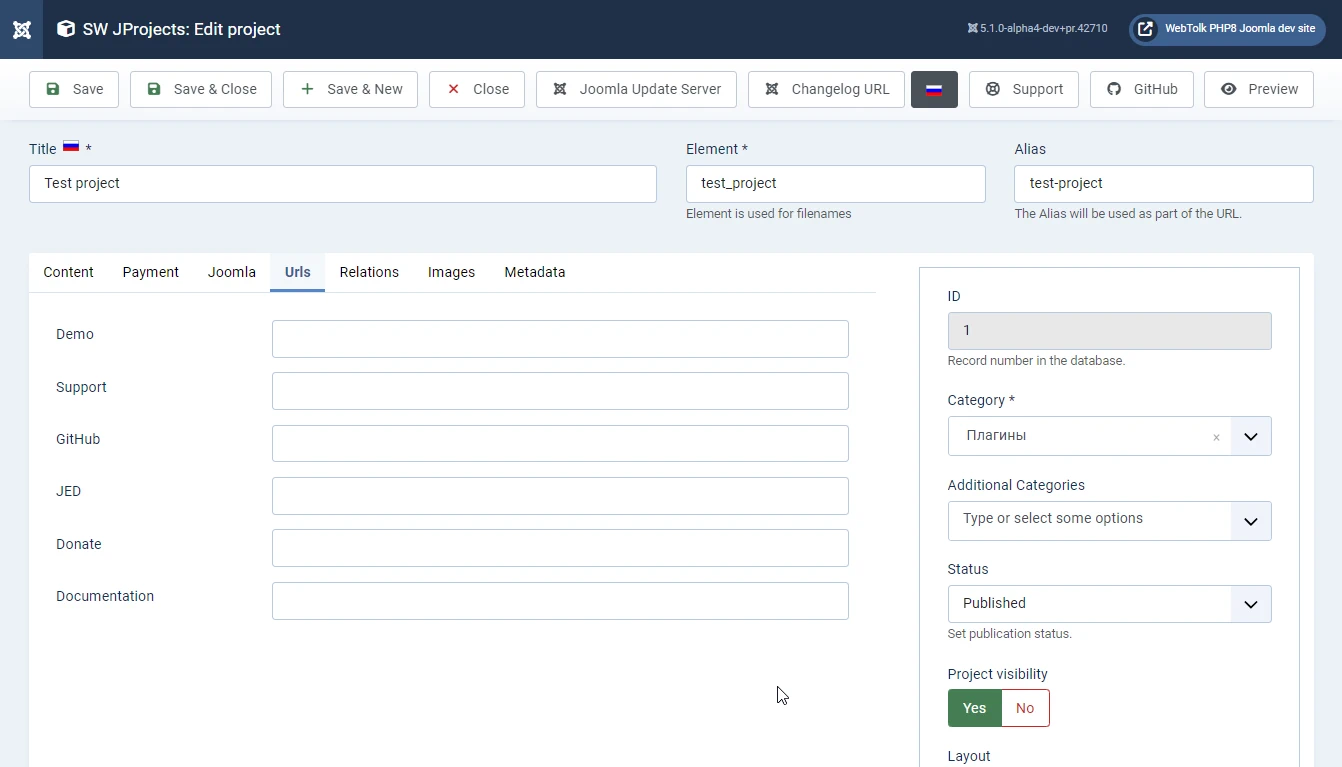Clear the selected category with the x
1342x767 pixels.
(1216, 438)
